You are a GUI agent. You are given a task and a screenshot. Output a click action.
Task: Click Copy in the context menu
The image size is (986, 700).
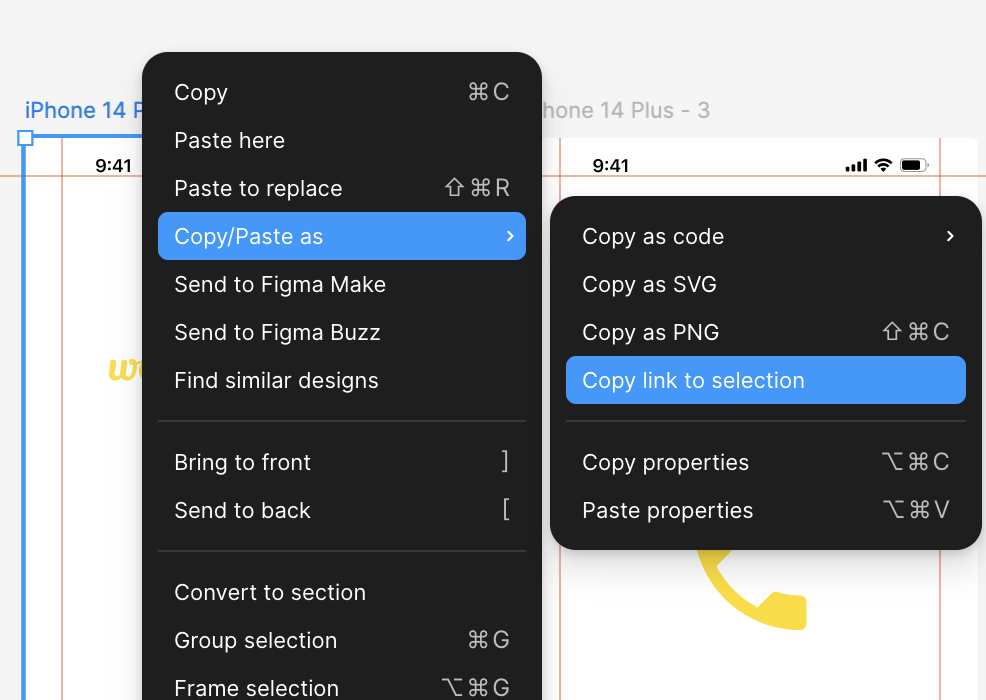coord(340,93)
